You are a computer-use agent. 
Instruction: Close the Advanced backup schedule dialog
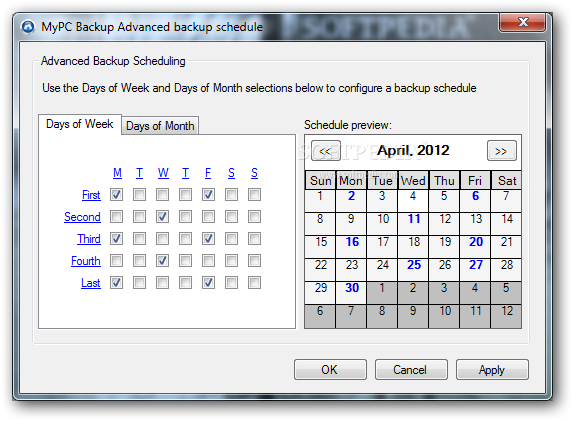(x=523, y=22)
